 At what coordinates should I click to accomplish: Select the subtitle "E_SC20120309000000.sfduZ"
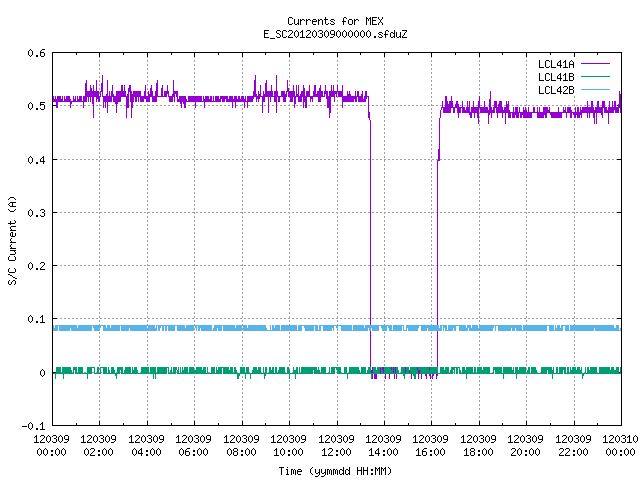pos(335,34)
